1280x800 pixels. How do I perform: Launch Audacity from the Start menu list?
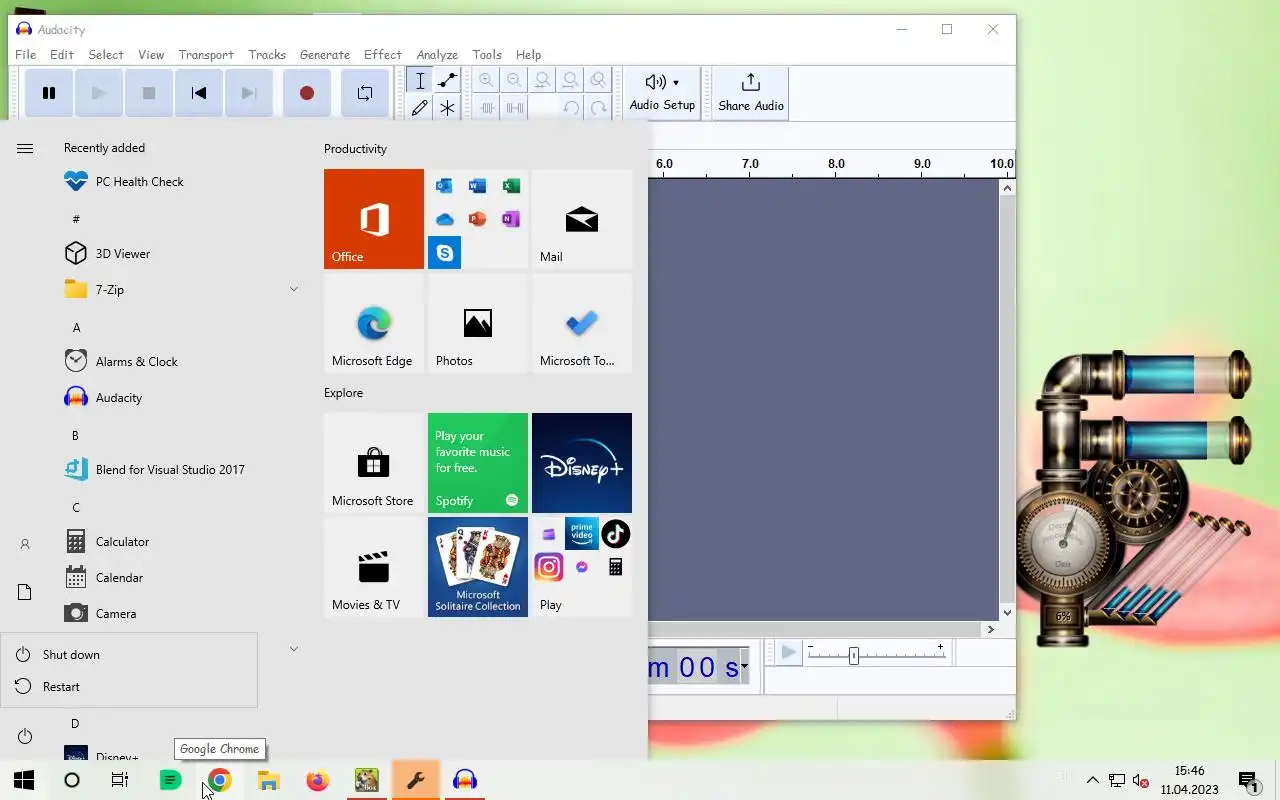tap(180, 398)
